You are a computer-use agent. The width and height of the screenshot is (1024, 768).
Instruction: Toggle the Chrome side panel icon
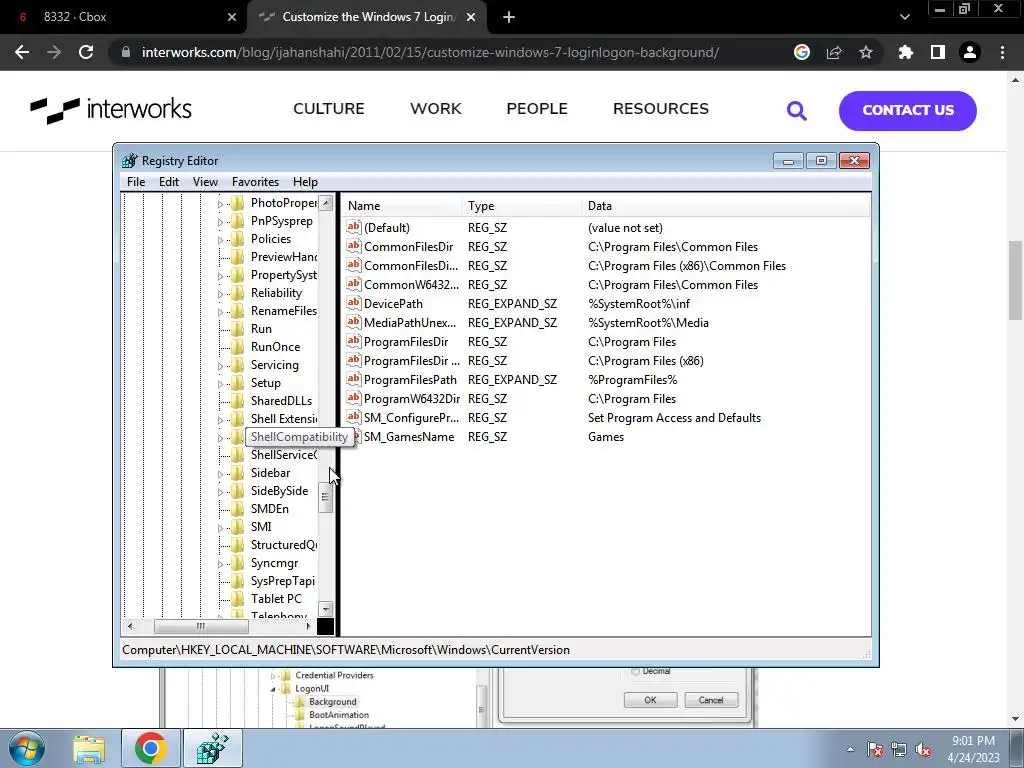pos(938,52)
